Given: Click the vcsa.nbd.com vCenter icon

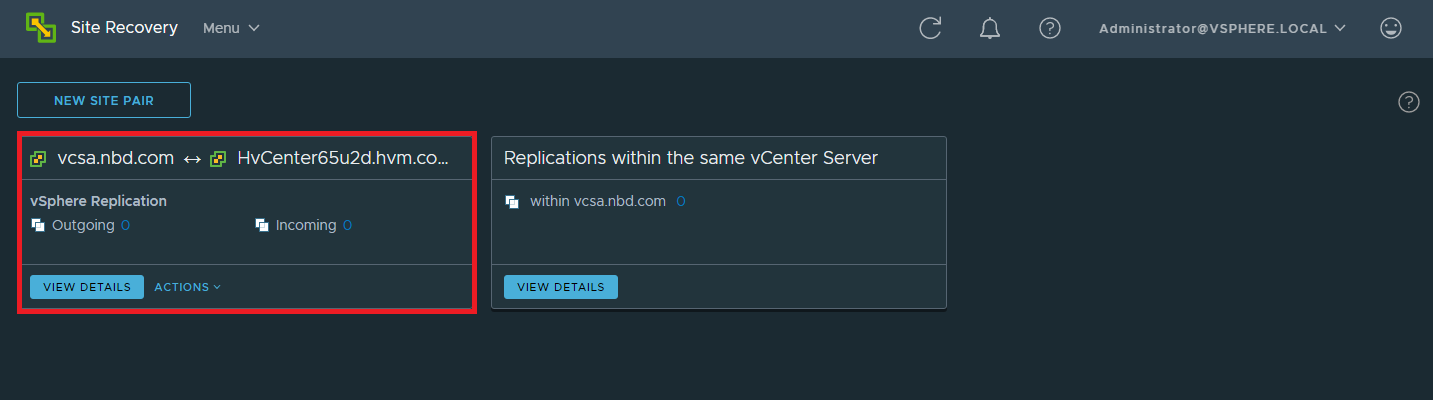Looking at the screenshot, I should coord(38,158).
